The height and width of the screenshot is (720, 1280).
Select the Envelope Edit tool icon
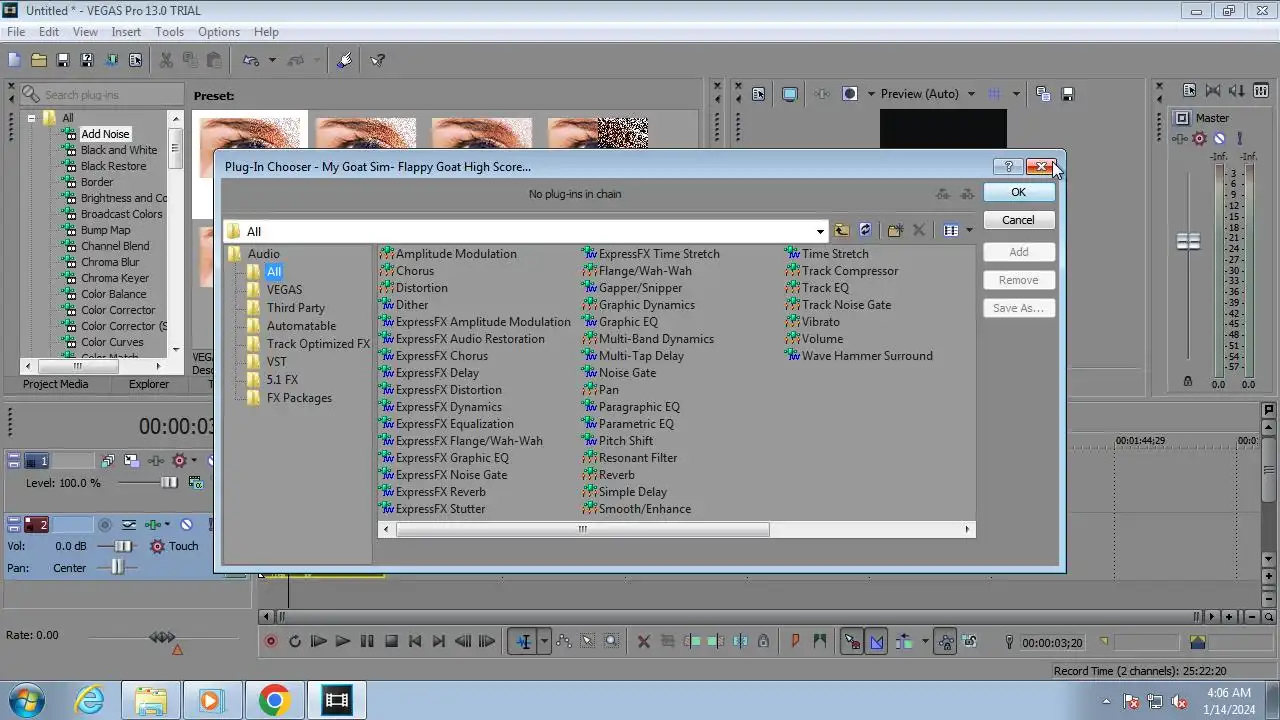click(x=564, y=641)
